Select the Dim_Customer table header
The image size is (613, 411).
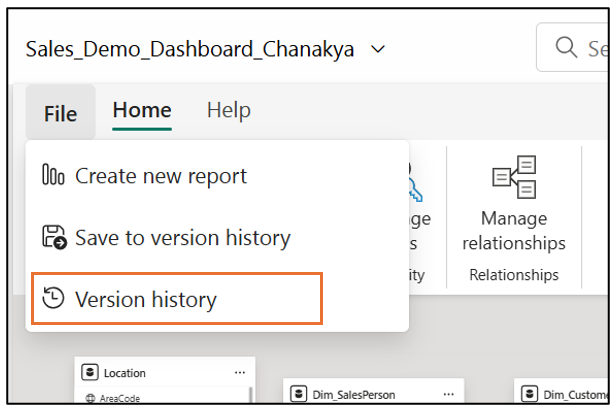click(561, 391)
